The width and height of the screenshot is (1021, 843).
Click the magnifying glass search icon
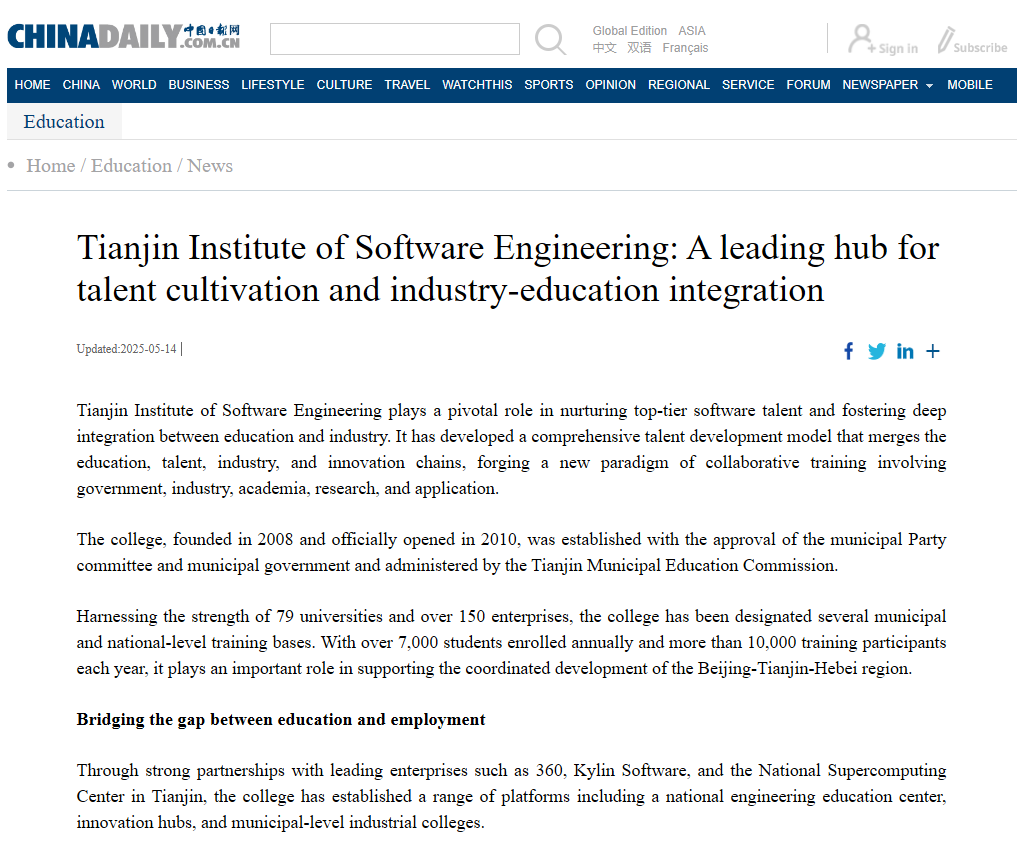point(550,39)
